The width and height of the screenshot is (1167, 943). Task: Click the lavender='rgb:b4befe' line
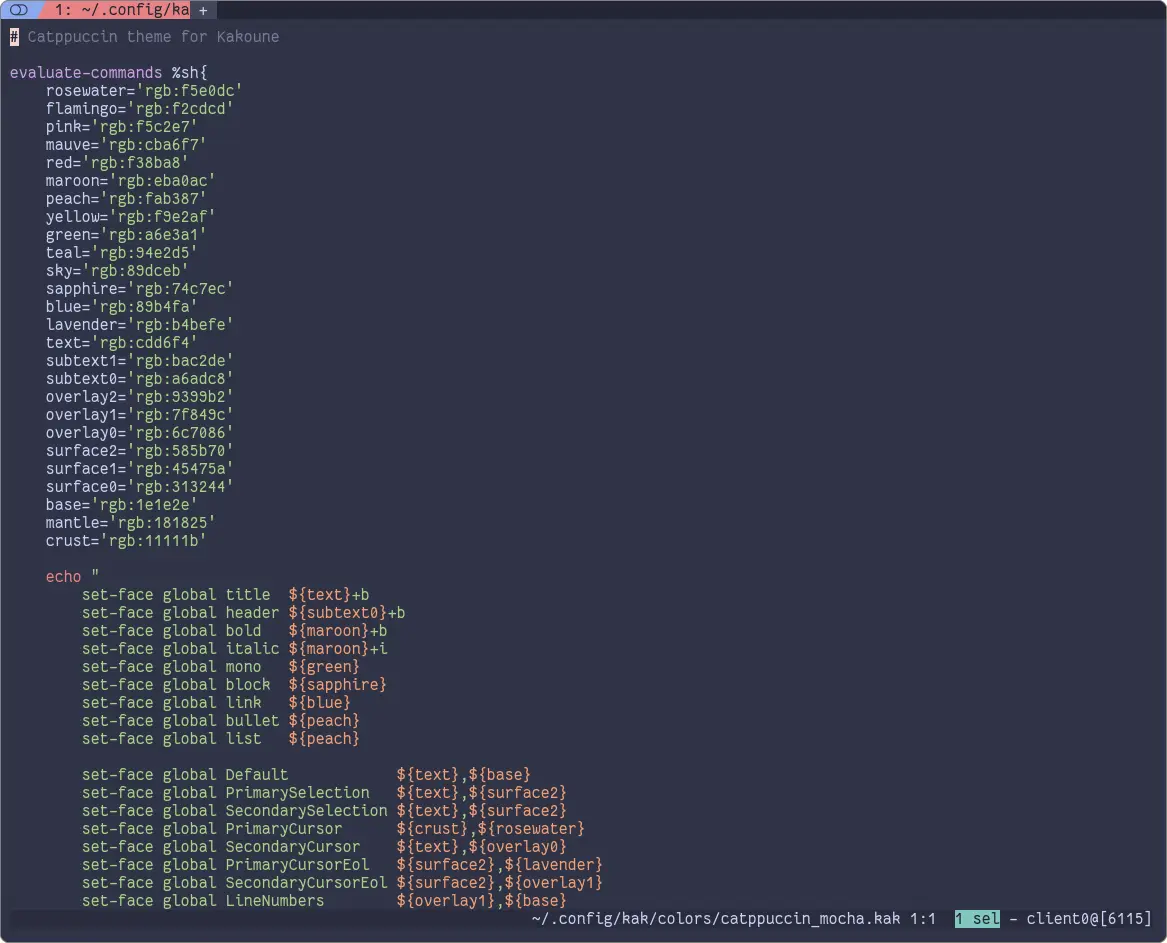(139, 325)
